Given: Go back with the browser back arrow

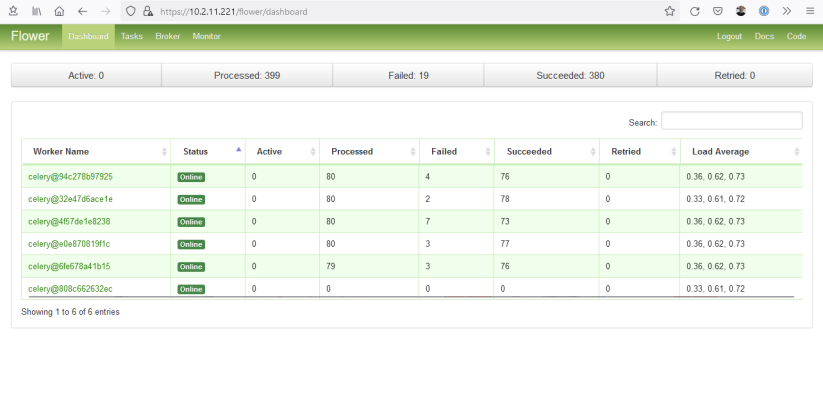Looking at the screenshot, I should (83, 11).
